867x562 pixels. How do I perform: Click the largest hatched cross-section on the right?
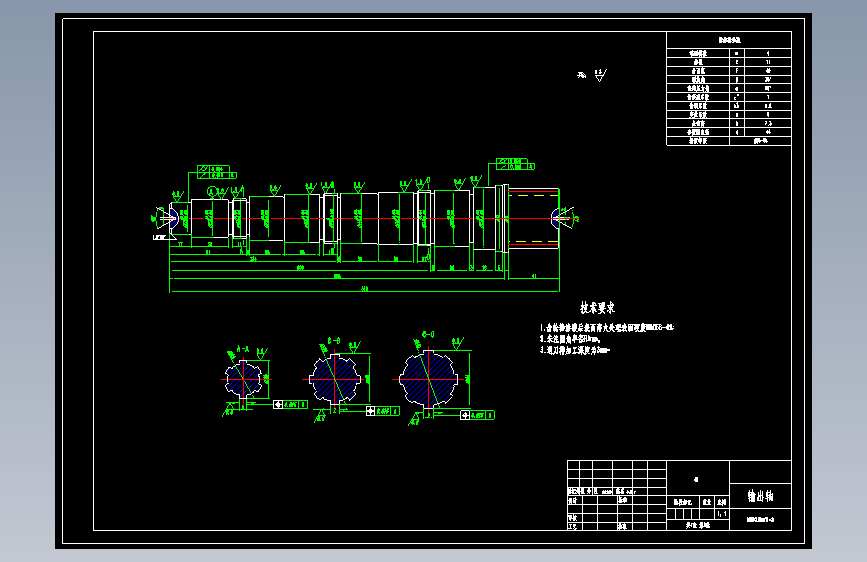tap(429, 379)
